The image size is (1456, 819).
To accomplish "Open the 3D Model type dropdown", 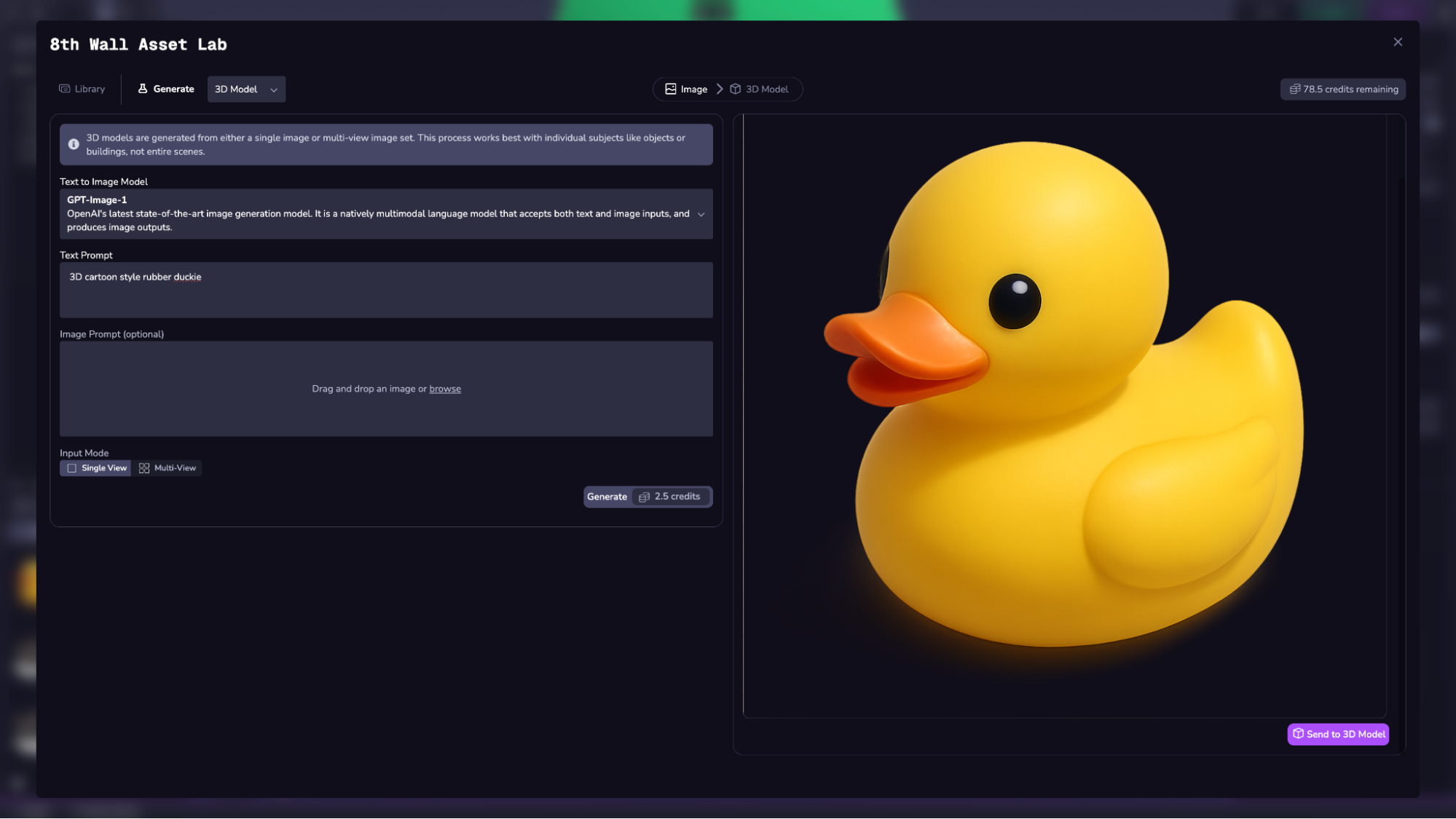I will [246, 89].
